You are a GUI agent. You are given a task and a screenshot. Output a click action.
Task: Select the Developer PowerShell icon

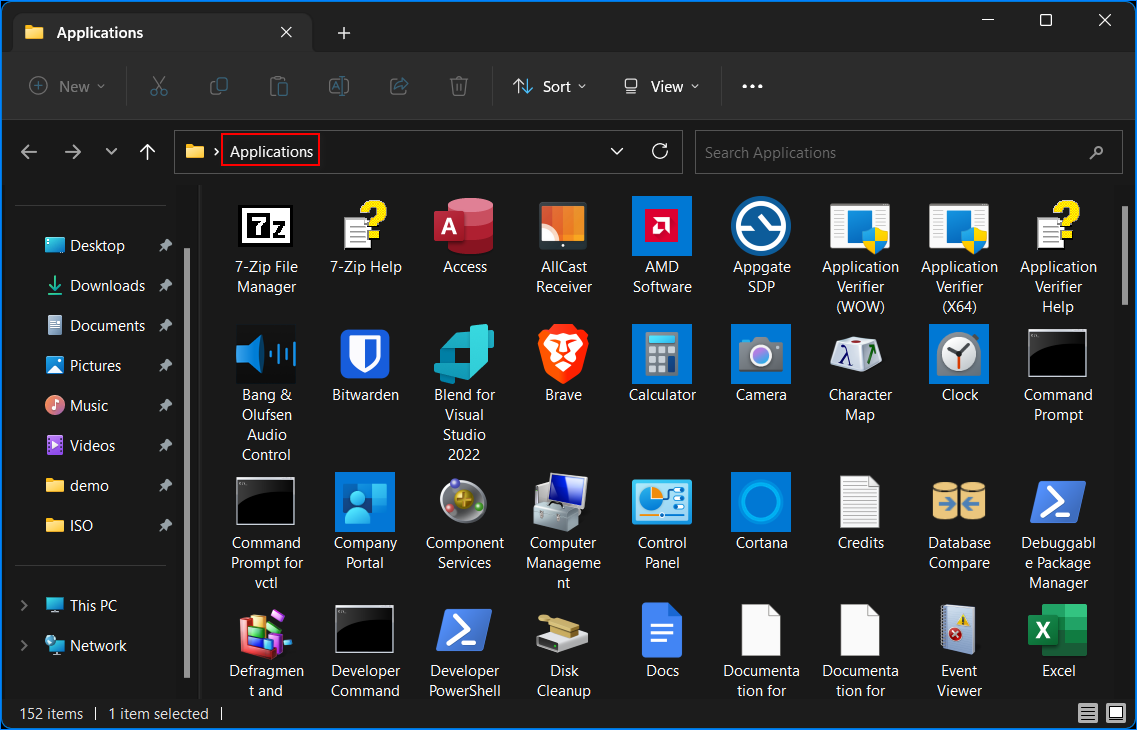click(464, 630)
